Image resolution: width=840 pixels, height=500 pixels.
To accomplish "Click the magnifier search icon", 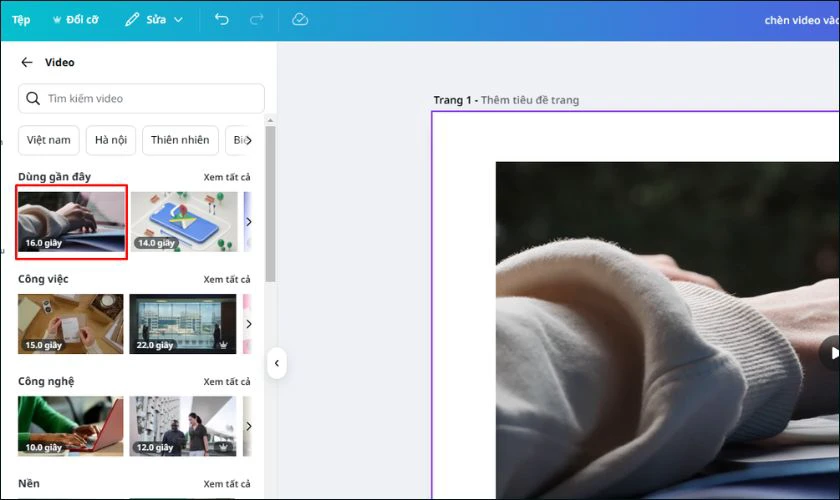I will 33,98.
